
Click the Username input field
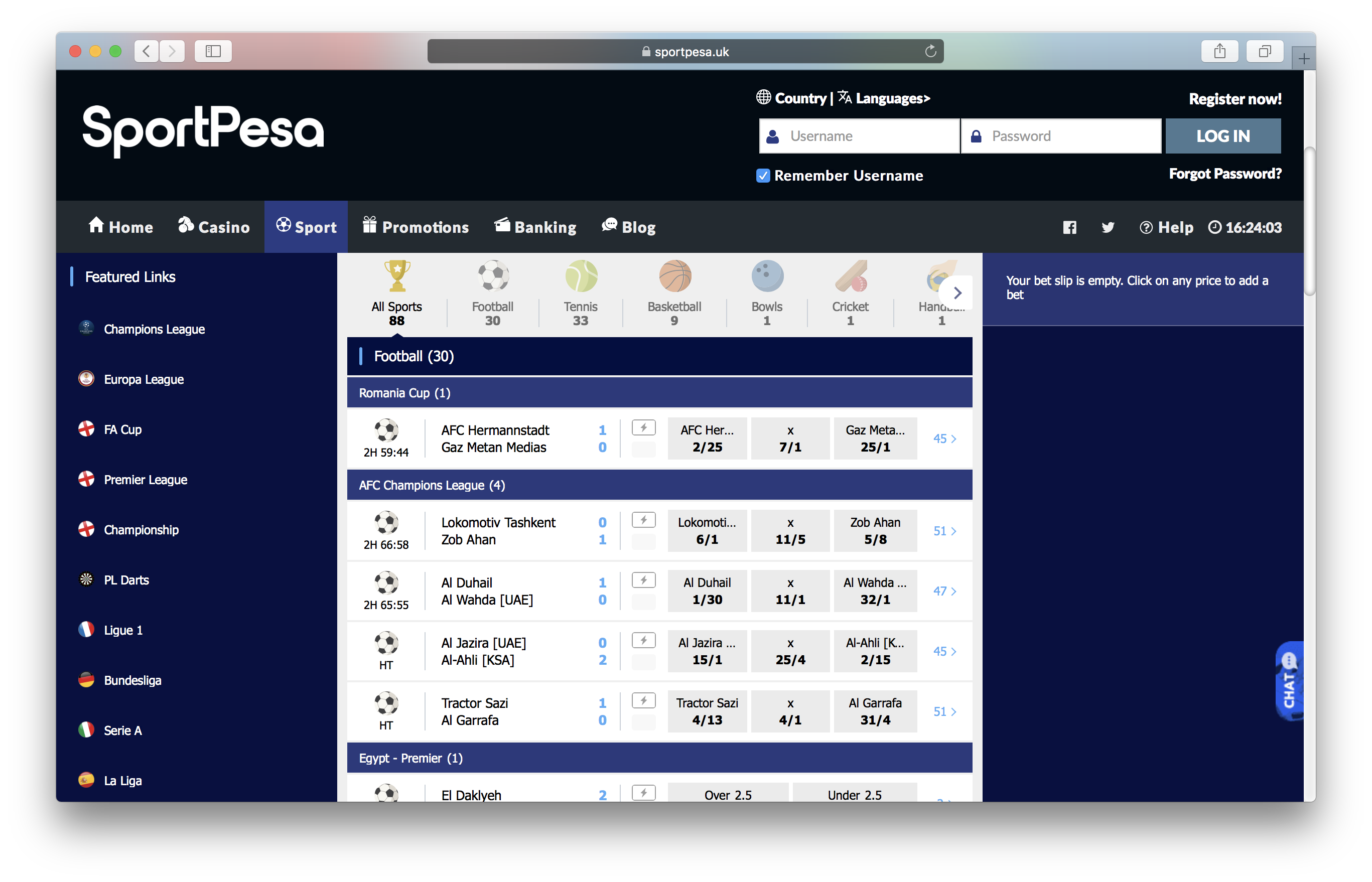point(859,136)
